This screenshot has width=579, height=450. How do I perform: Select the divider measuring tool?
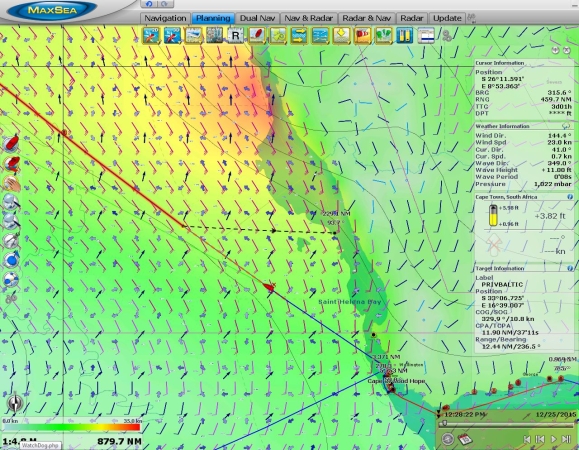coord(11,241)
